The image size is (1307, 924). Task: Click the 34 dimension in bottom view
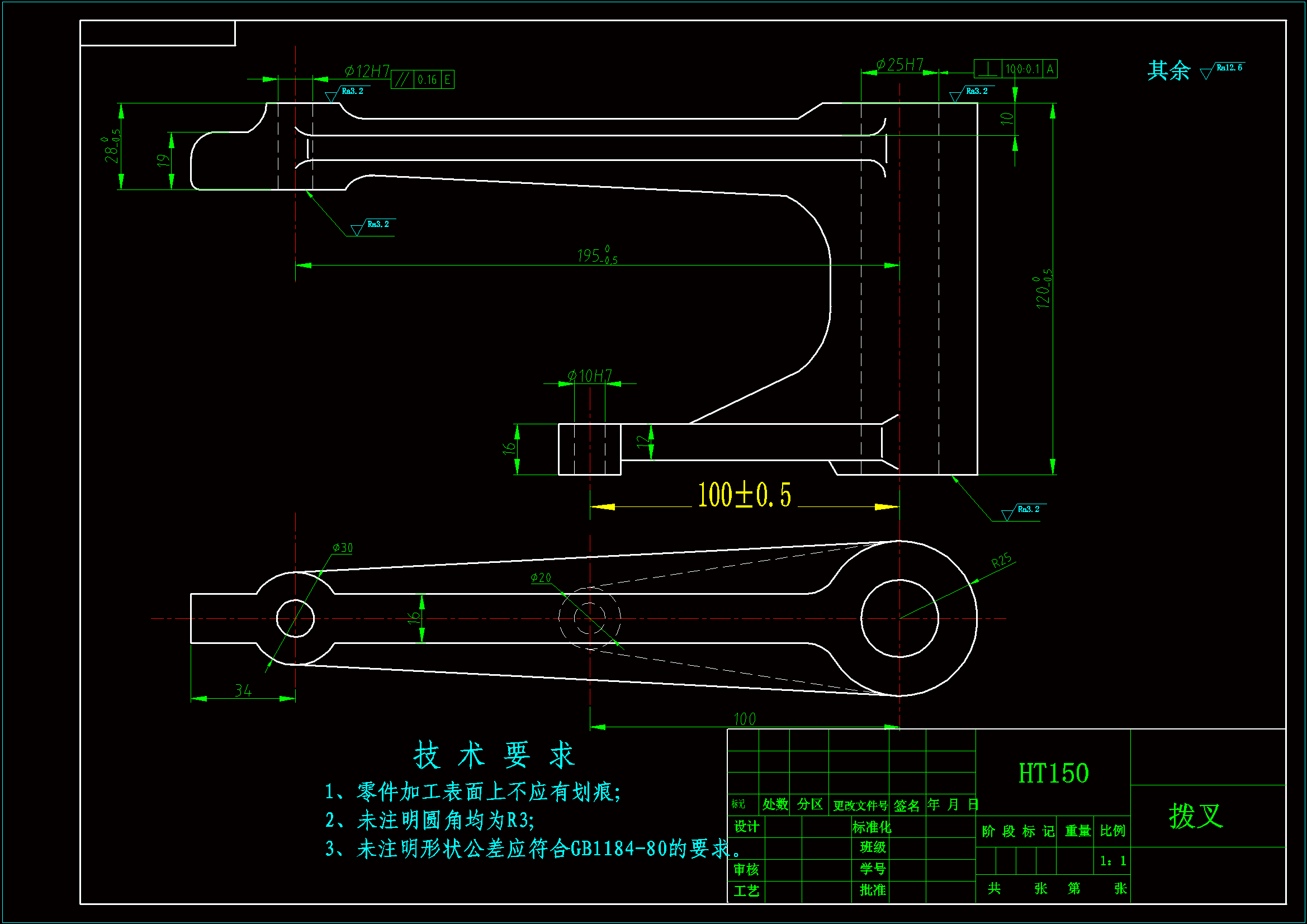coord(243,690)
